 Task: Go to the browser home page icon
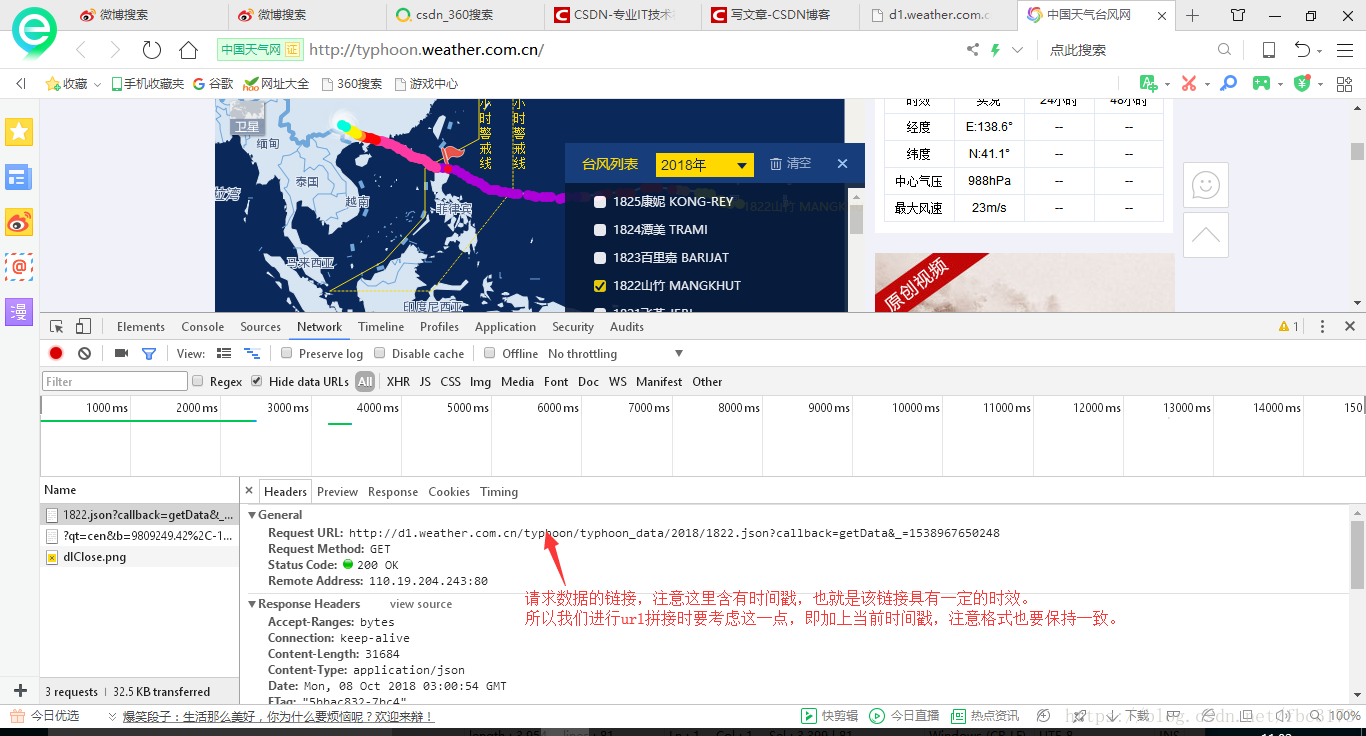click(x=188, y=50)
